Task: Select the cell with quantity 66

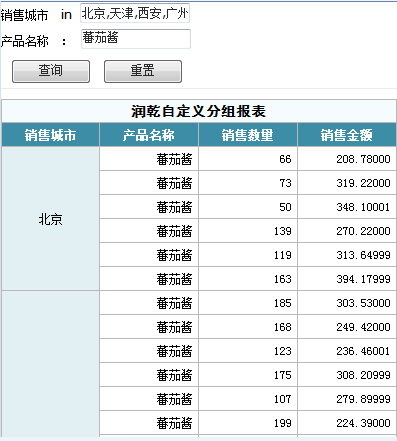Action: point(248,159)
